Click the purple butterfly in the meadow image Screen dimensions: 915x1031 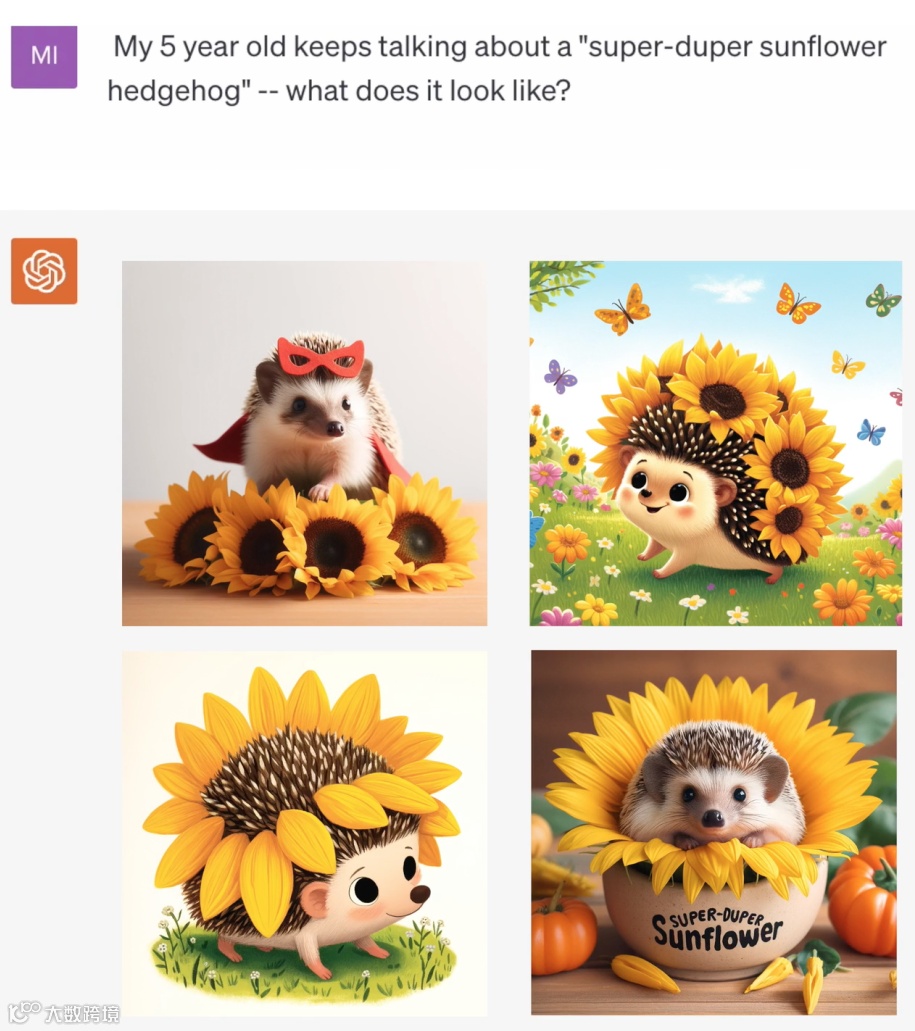(x=559, y=377)
